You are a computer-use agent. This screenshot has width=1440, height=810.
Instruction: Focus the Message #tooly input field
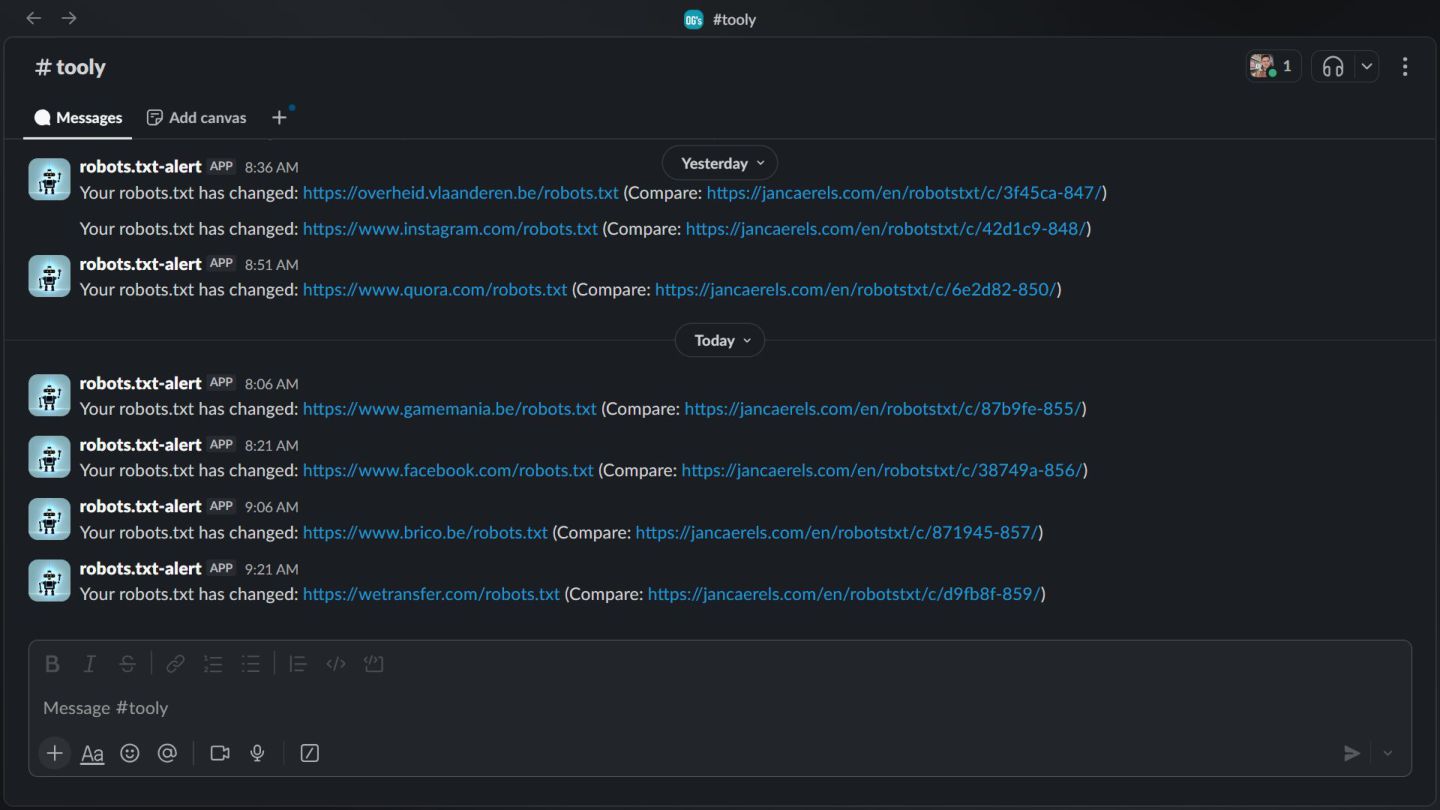click(720, 708)
